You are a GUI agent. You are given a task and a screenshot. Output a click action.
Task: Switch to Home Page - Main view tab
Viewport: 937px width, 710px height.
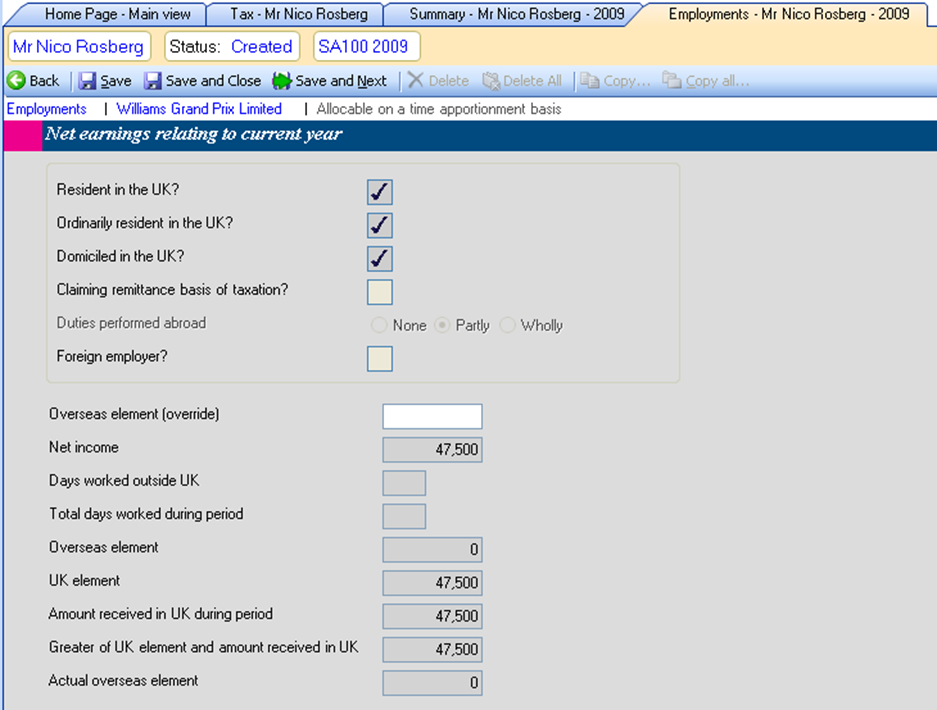tap(117, 14)
